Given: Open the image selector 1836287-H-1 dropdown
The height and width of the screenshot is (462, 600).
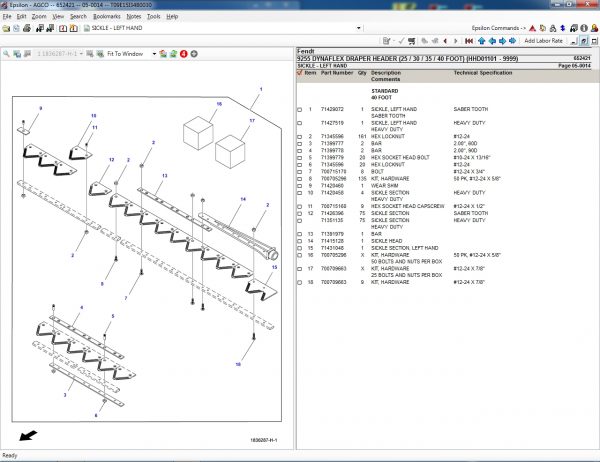Looking at the screenshot, I should [81, 54].
